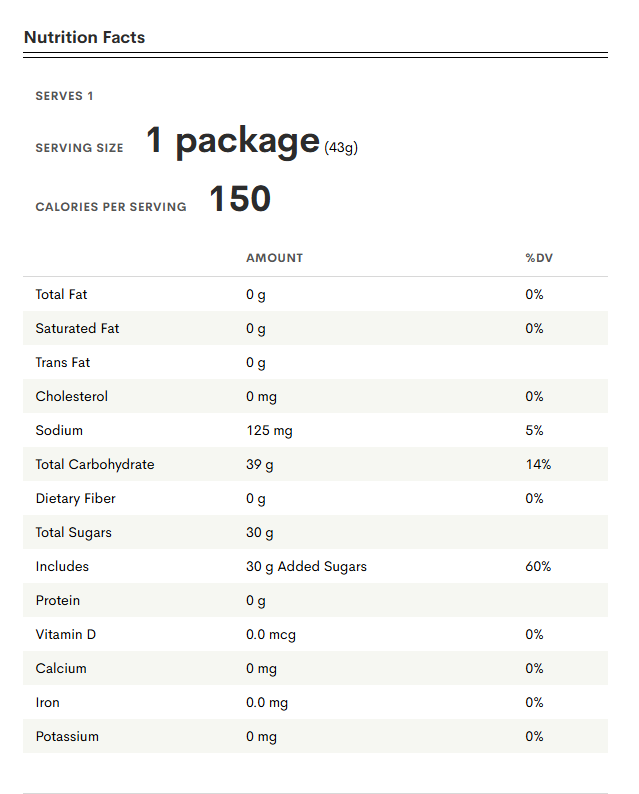Select the Protein row label
Screen dimensions: 639x794
tap(58, 600)
